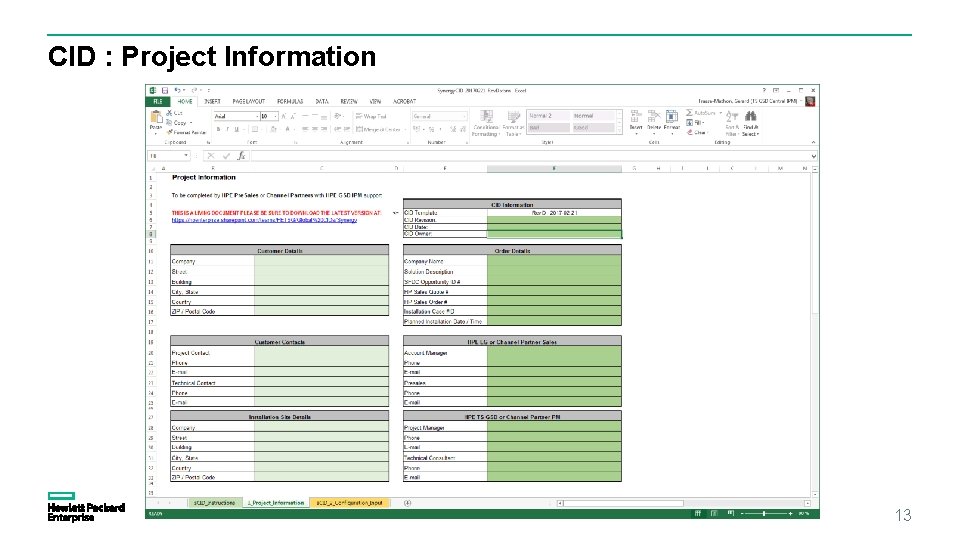The width and height of the screenshot is (960, 540).
Task: Open the FILE tab
Action: click(x=157, y=102)
